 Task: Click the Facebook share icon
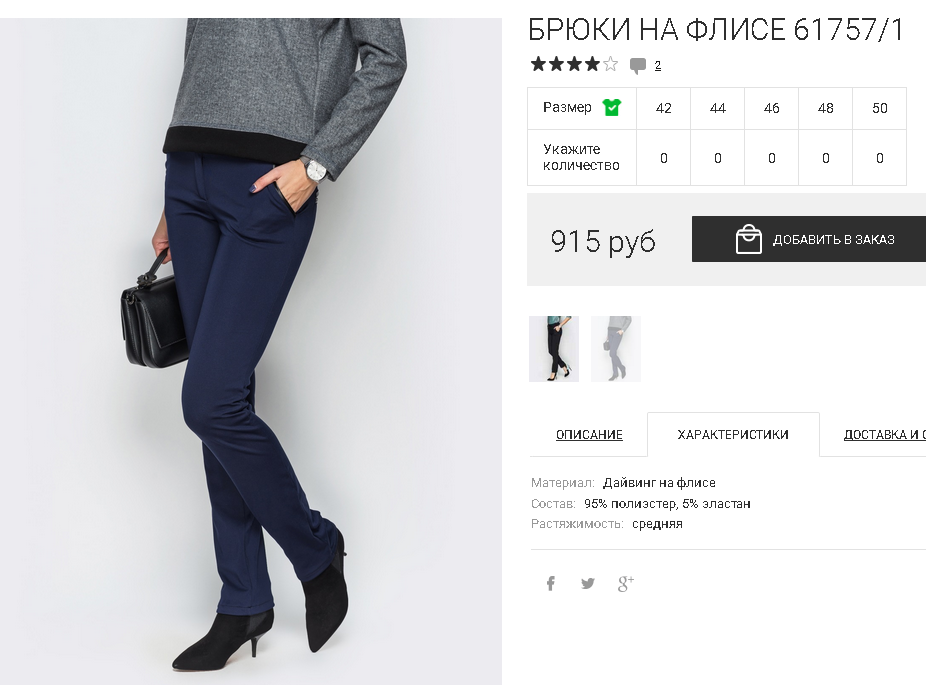[550, 584]
